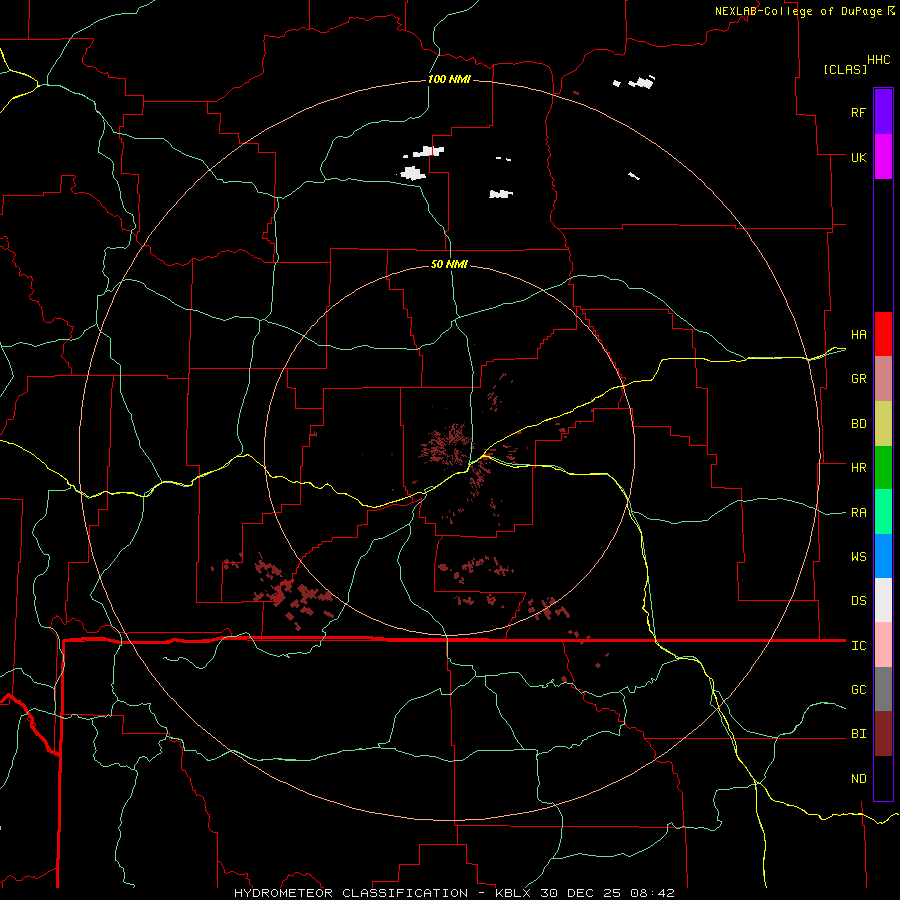Click the "08:42" timestamp
Viewport: 900px width, 900px height.
tap(651, 893)
